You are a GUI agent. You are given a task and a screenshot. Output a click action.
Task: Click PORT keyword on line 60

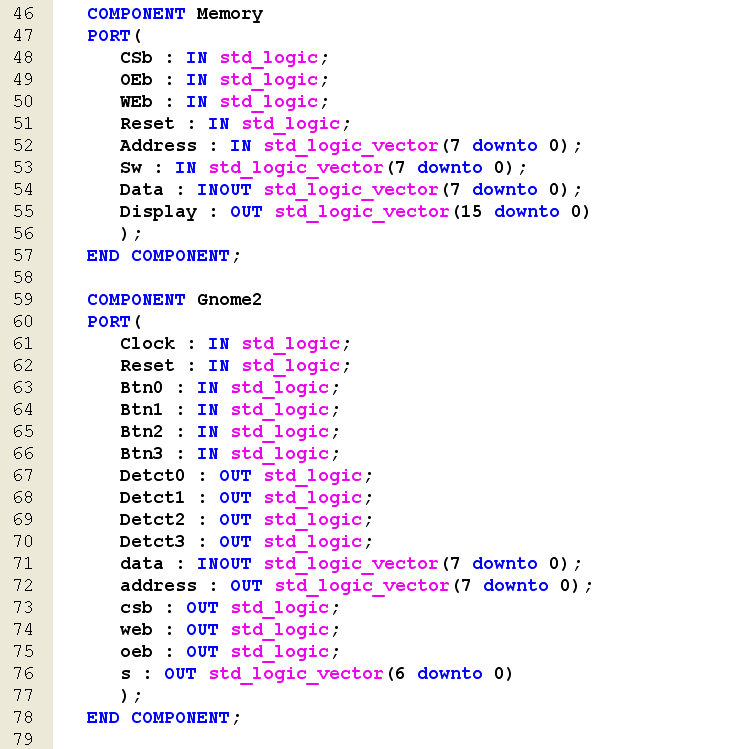(x=109, y=322)
